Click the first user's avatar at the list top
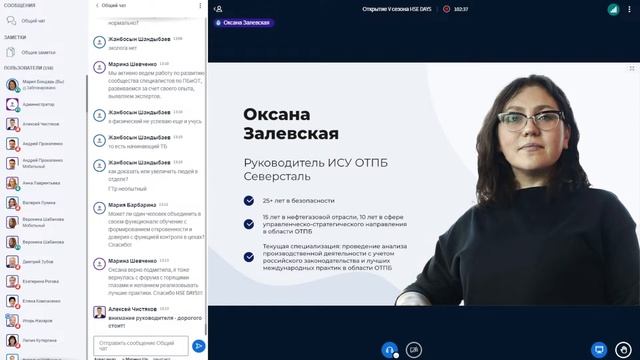This screenshot has height=360, width=640. [12, 85]
